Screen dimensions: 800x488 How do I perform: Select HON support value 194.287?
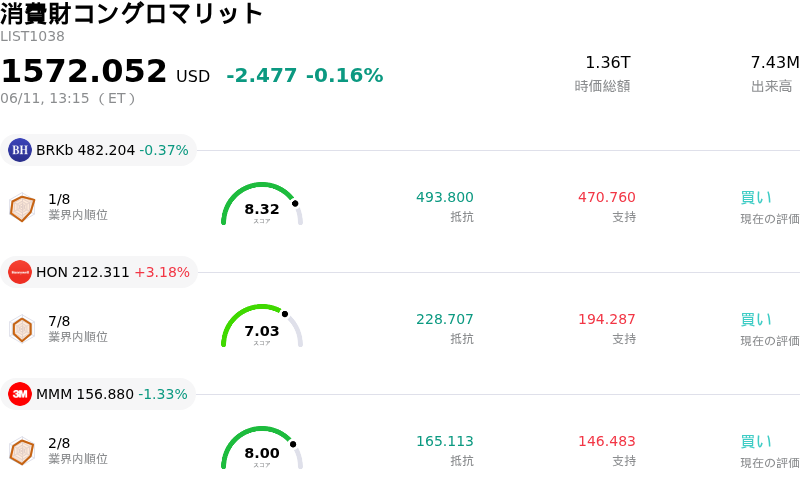point(607,319)
